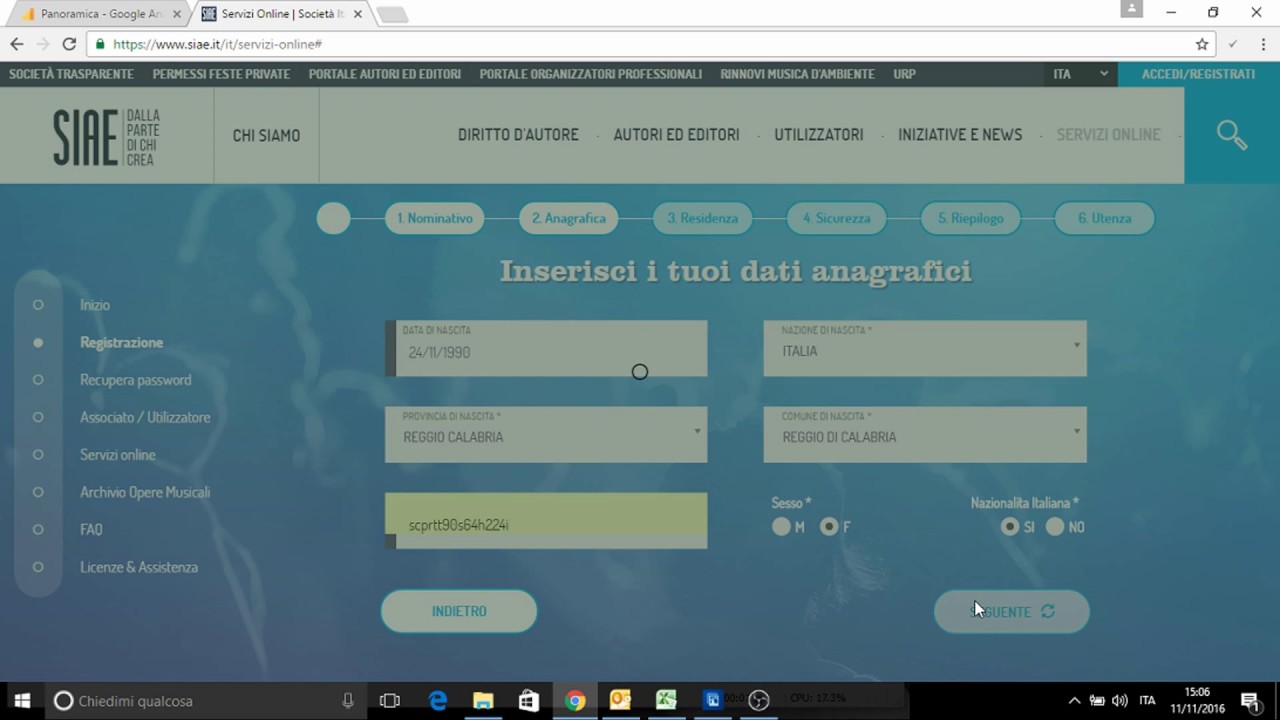The image size is (1280, 720).
Task: Open the Windows Store taskbar icon
Action: coord(529,701)
